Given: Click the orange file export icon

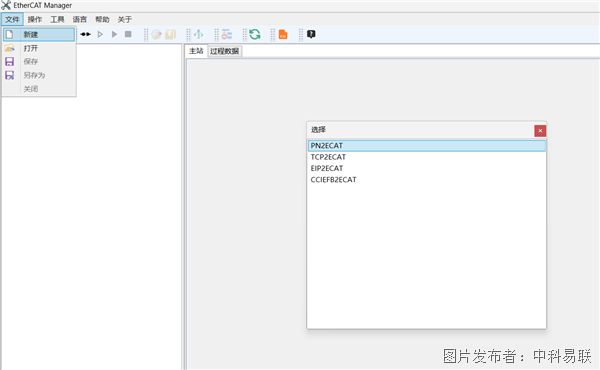Looking at the screenshot, I should pos(283,34).
